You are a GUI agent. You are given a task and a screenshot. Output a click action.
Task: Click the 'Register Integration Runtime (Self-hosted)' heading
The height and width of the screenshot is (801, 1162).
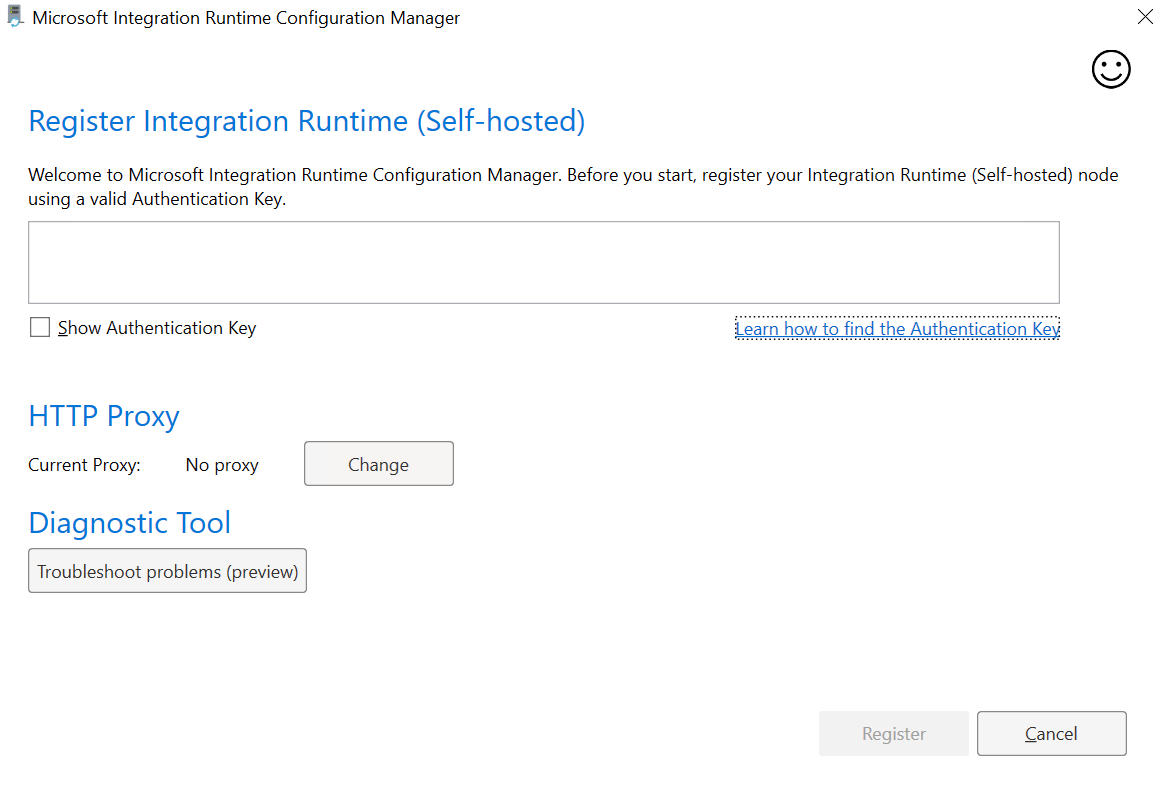click(307, 121)
